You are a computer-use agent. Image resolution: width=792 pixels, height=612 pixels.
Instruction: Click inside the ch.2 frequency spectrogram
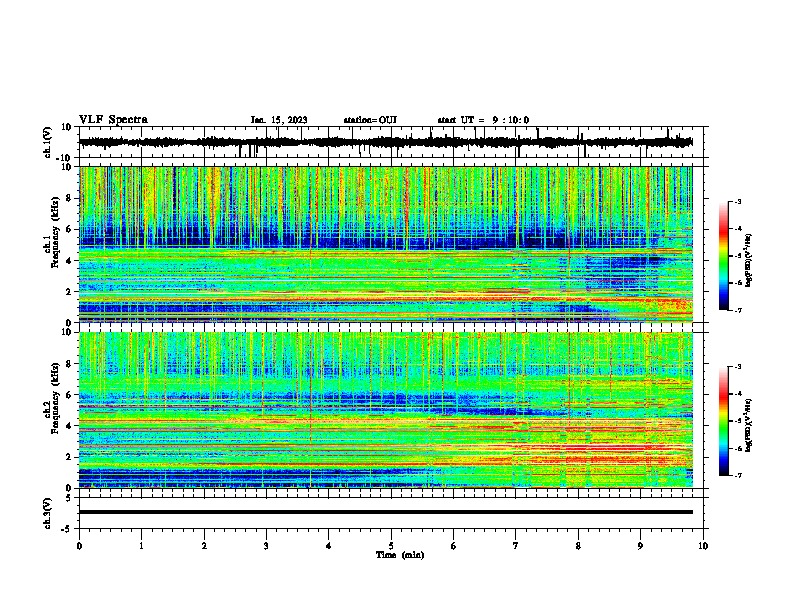(385, 410)
